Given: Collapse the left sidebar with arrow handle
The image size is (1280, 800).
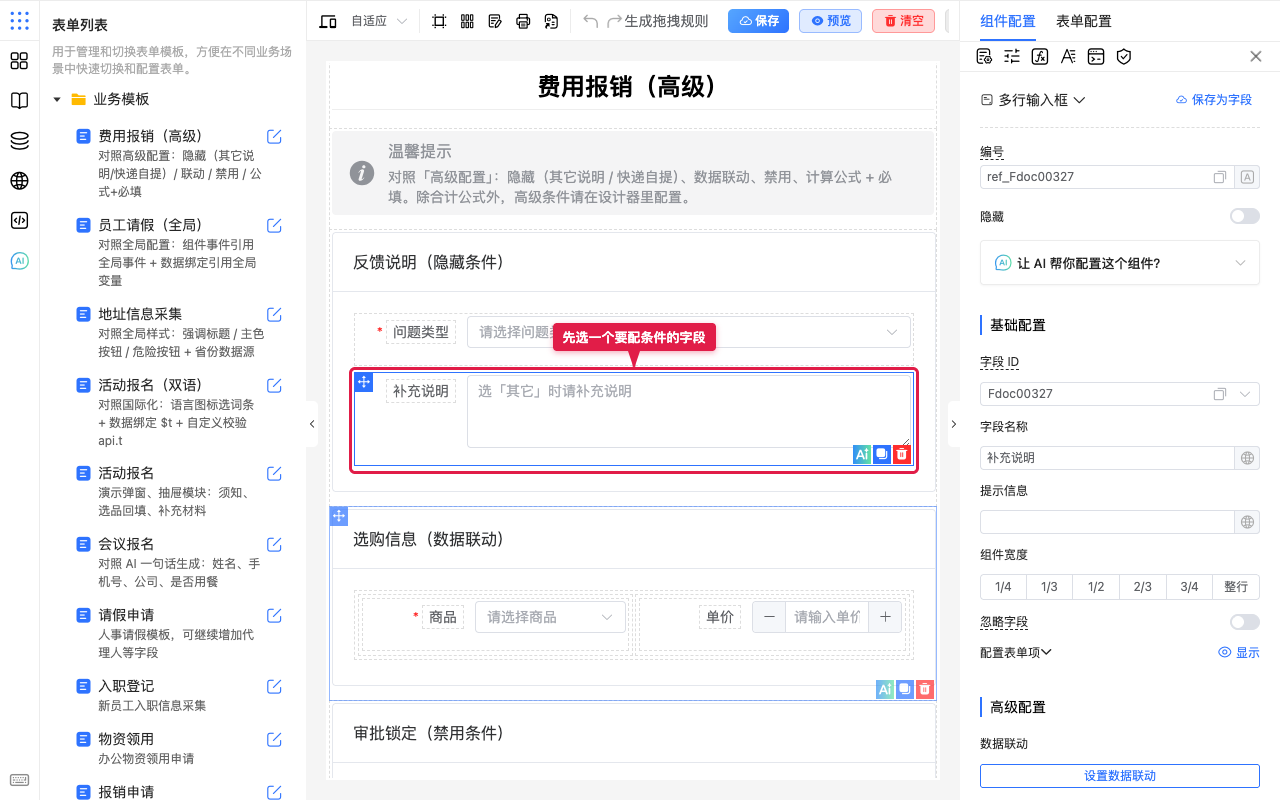Looking at the screenshot, I should tap(311, 424).
